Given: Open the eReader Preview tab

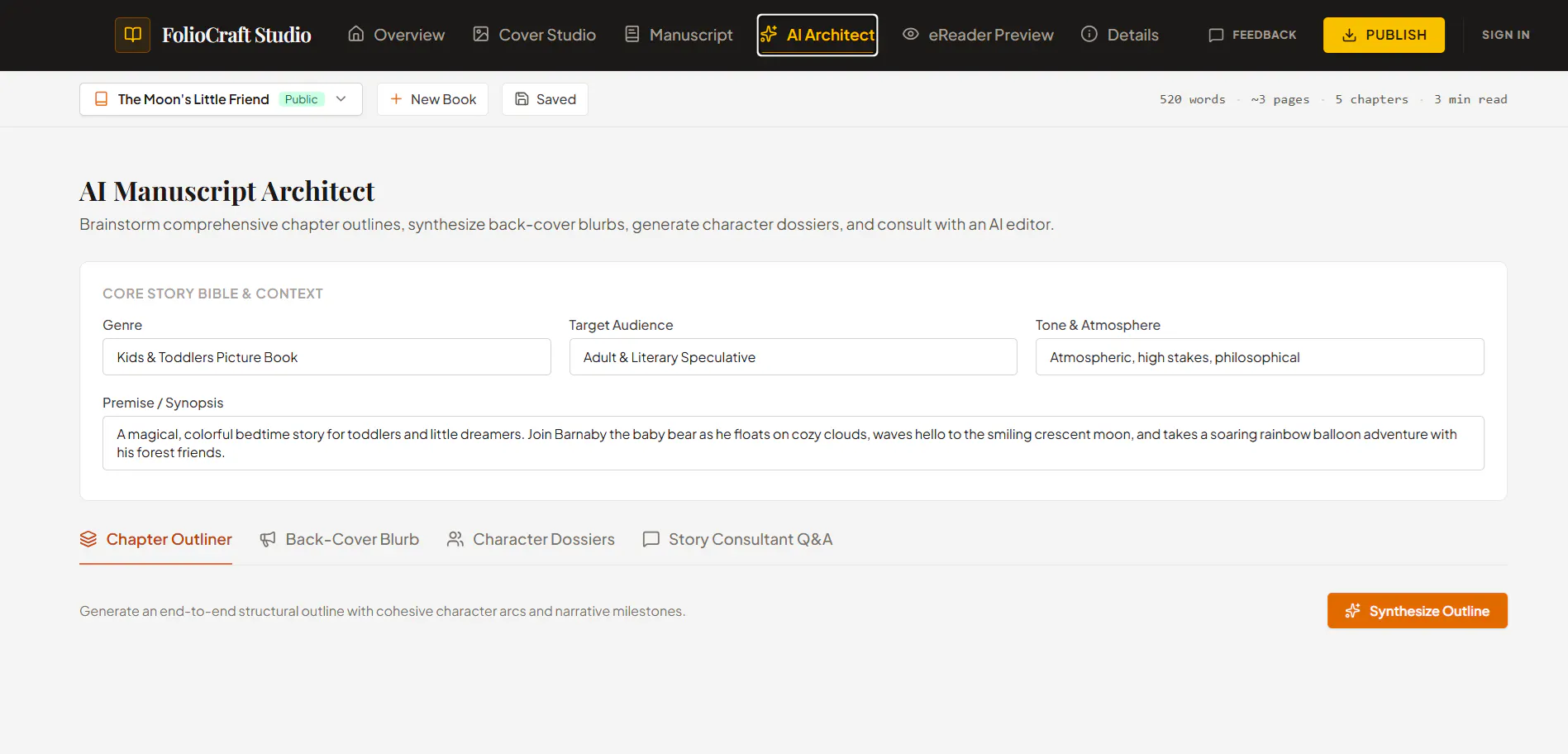Looking at the screenshot, I should coord(978,35).
